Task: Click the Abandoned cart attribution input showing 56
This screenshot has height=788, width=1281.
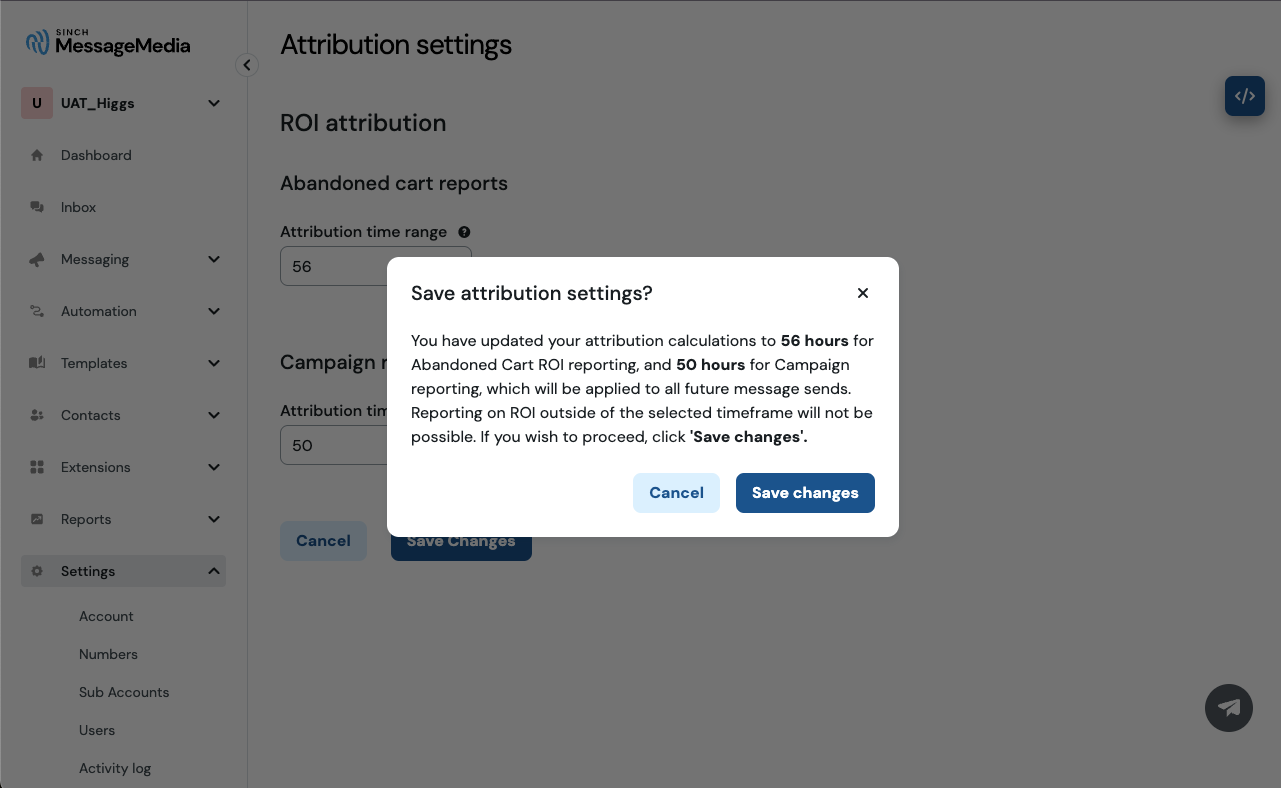Action: click(x=375, y=266)
